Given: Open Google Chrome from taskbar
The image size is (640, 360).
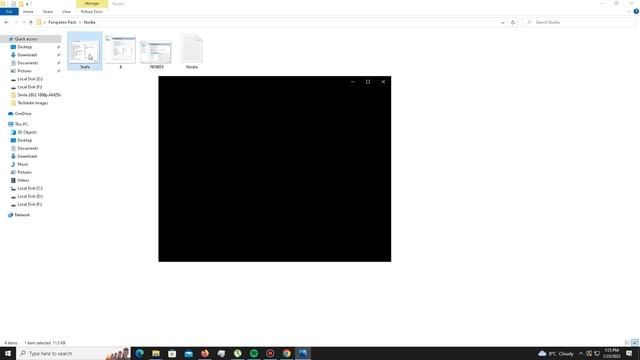Looking at the screenshot, I should (x=287, y=353).
